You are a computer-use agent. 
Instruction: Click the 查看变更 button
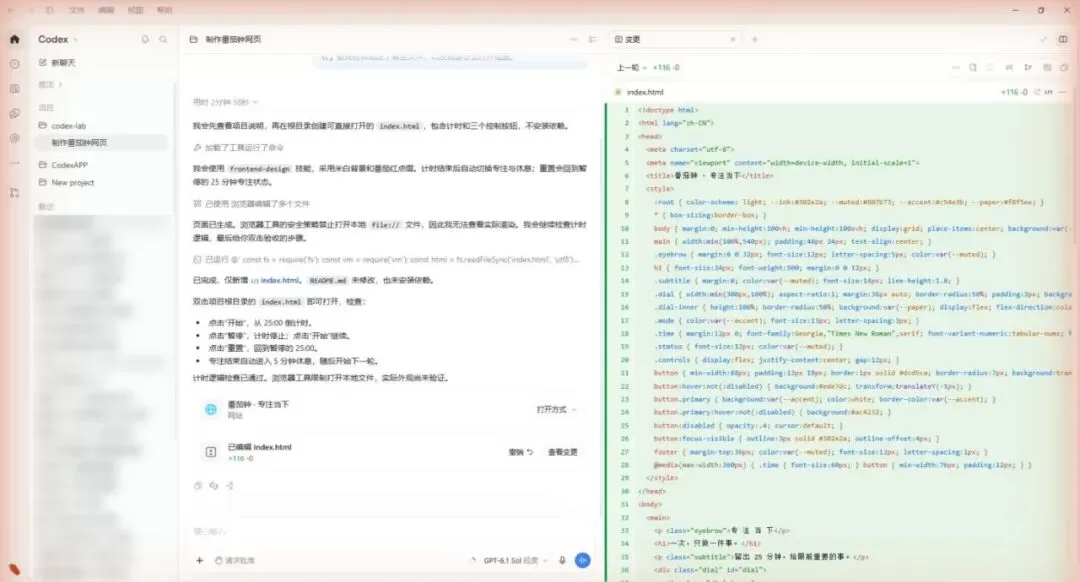(x=563, y=453)
